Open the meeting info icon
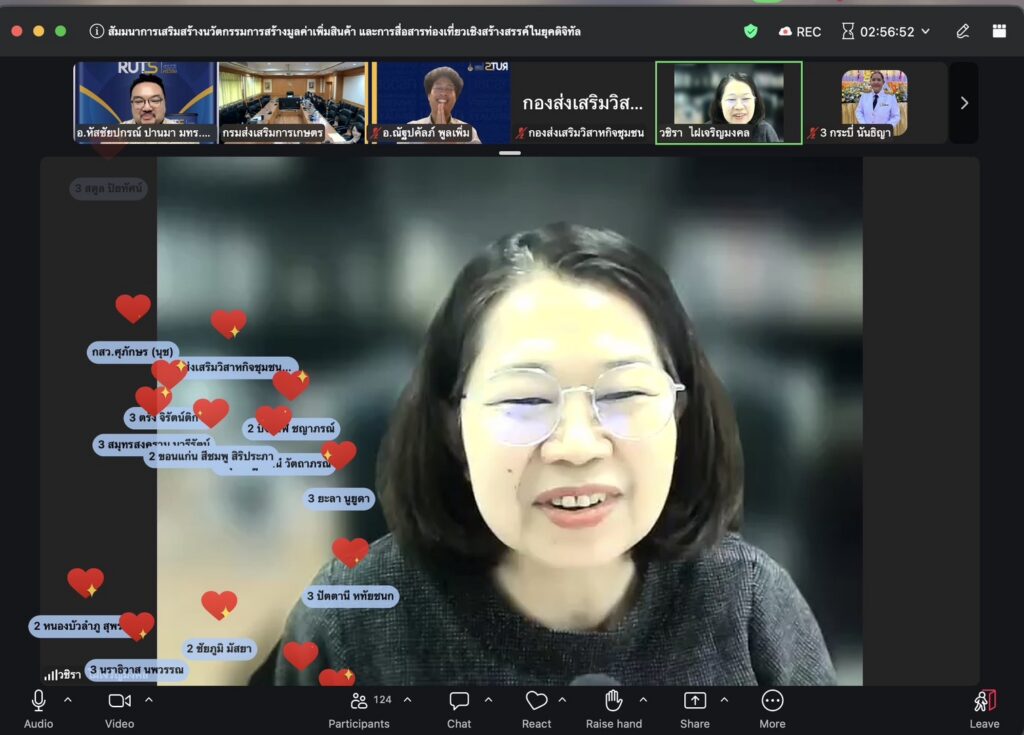The height and width of the screenshot is (735, 1024). (x=97, y=31)
